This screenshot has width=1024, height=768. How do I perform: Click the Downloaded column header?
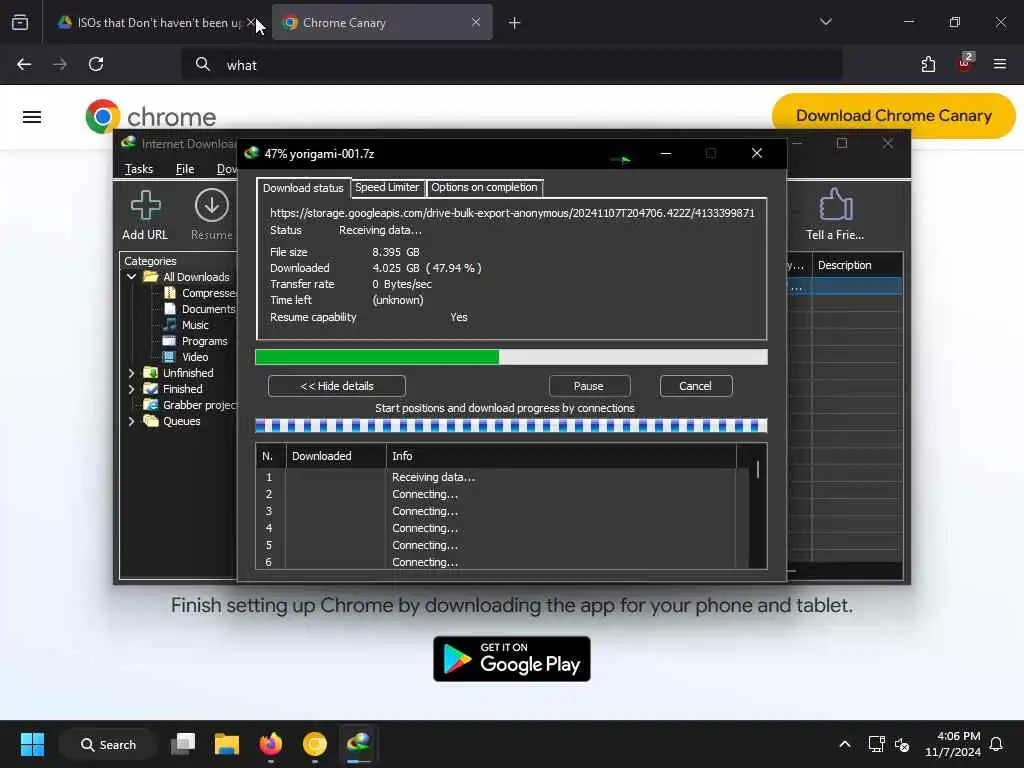[336, 456]
